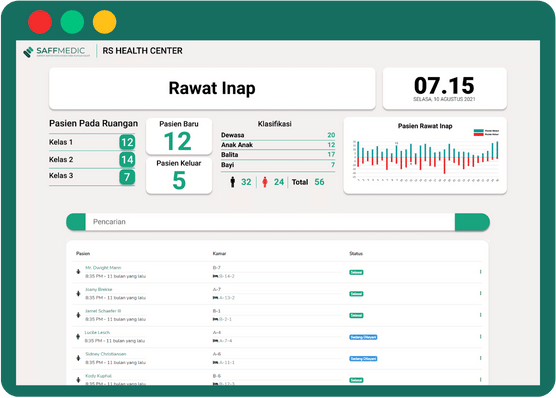Open the three-dot menu for Lucile Lesch
556x398 pixels.
pyautogui.click(x=480, y=336)
